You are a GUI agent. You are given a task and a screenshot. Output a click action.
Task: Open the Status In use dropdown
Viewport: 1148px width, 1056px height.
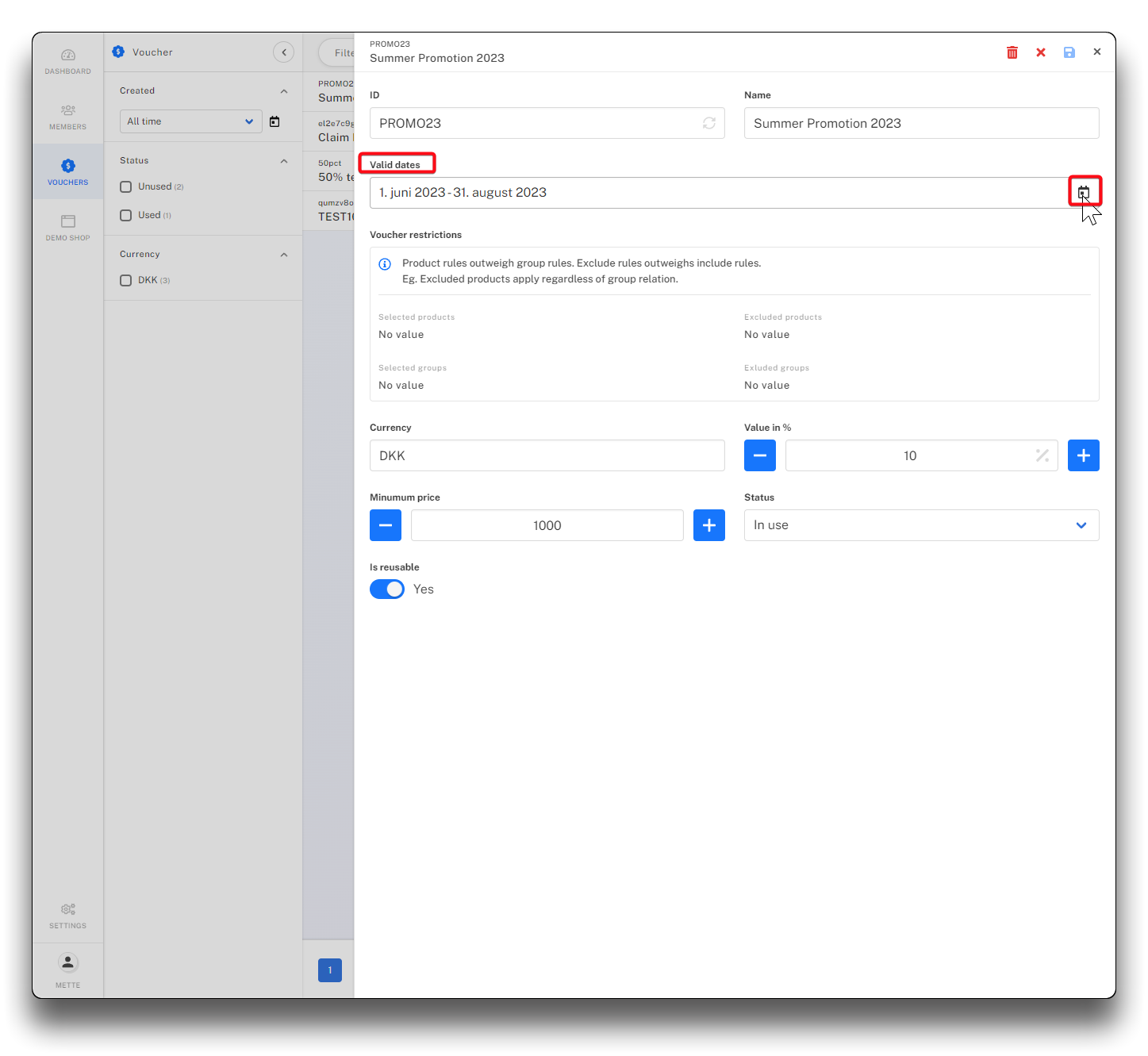[x=921, y=525]
